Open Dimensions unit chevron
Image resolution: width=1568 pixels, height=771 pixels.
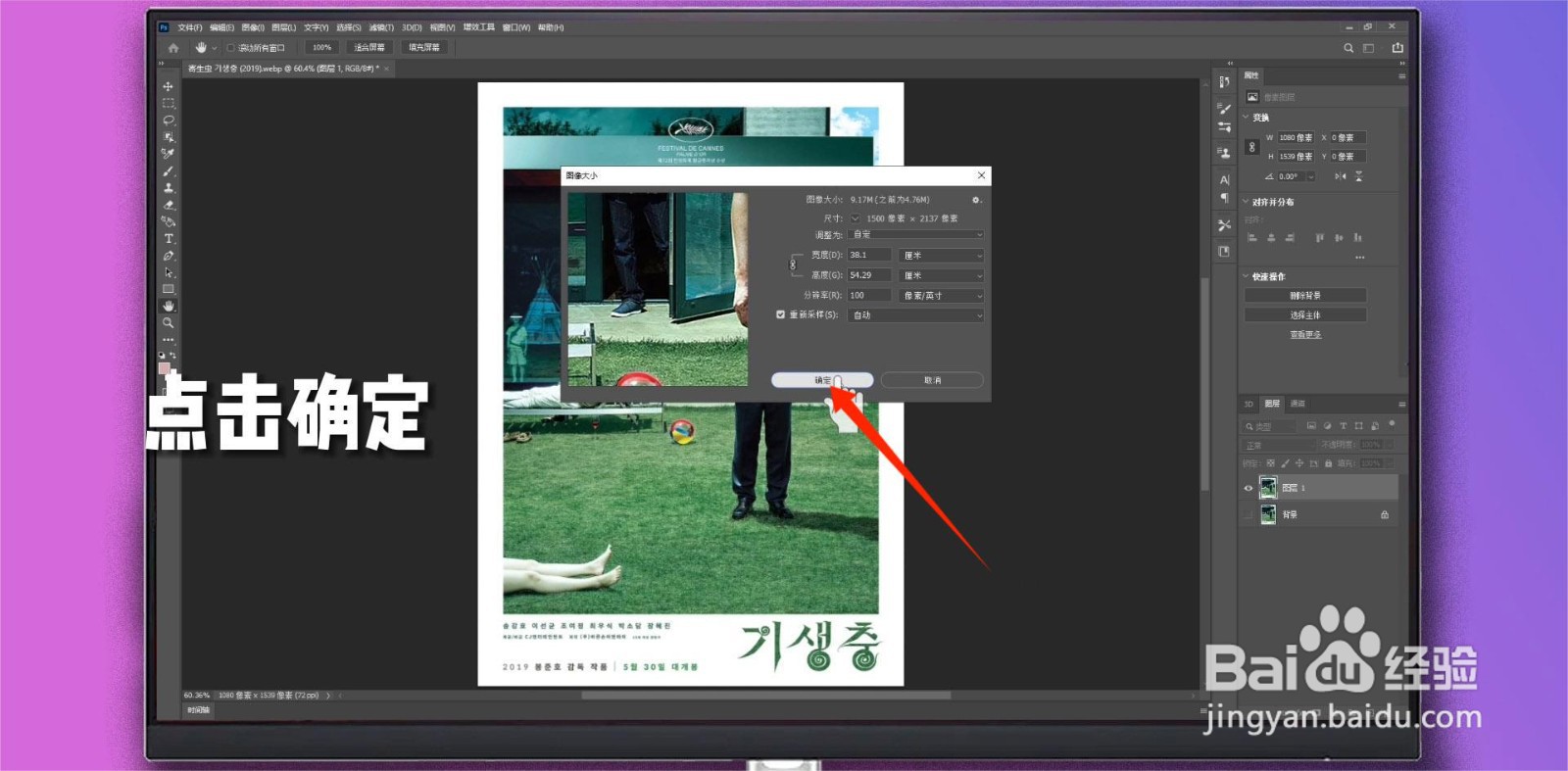856,218
